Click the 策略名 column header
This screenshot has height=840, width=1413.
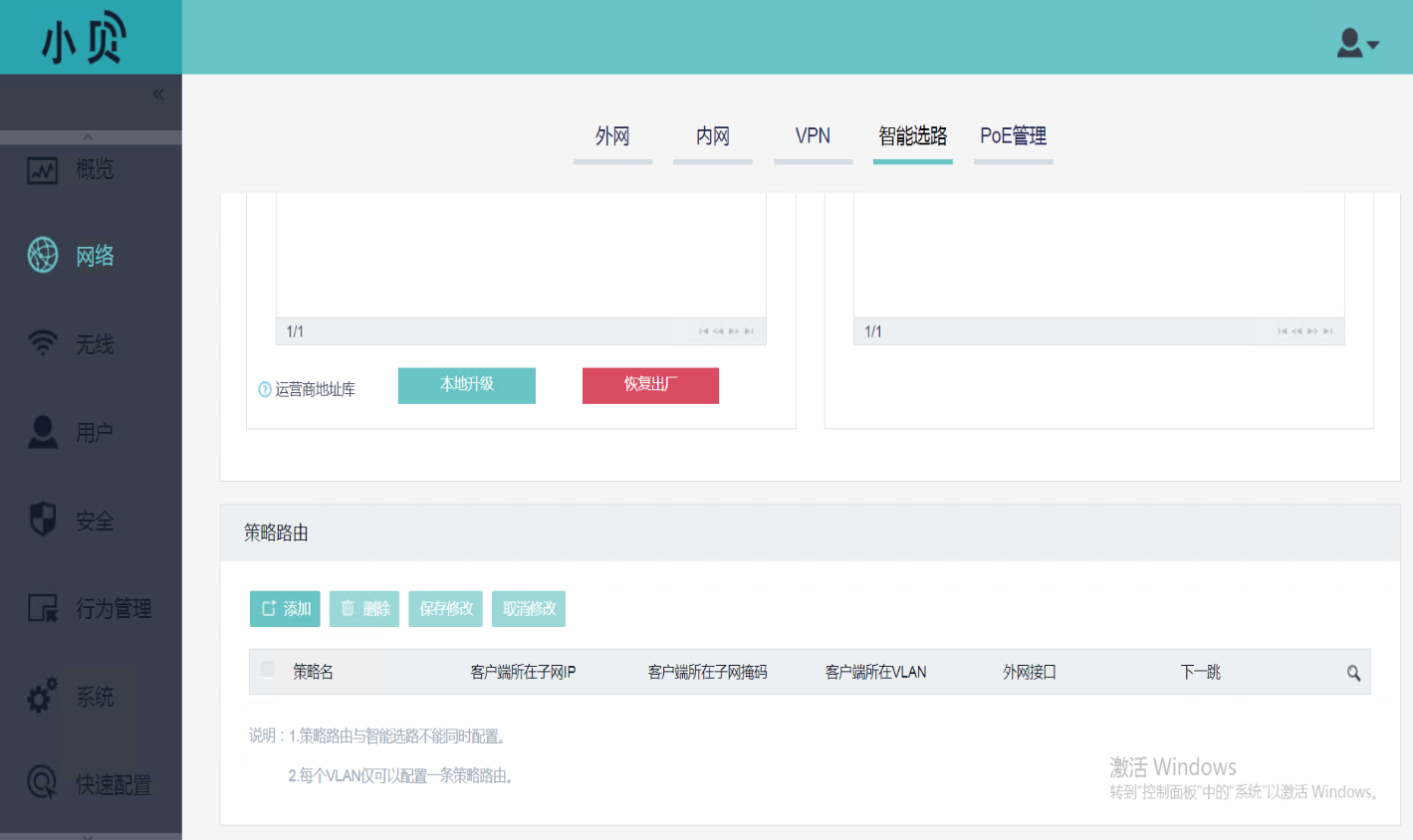[x=313, y=673]
